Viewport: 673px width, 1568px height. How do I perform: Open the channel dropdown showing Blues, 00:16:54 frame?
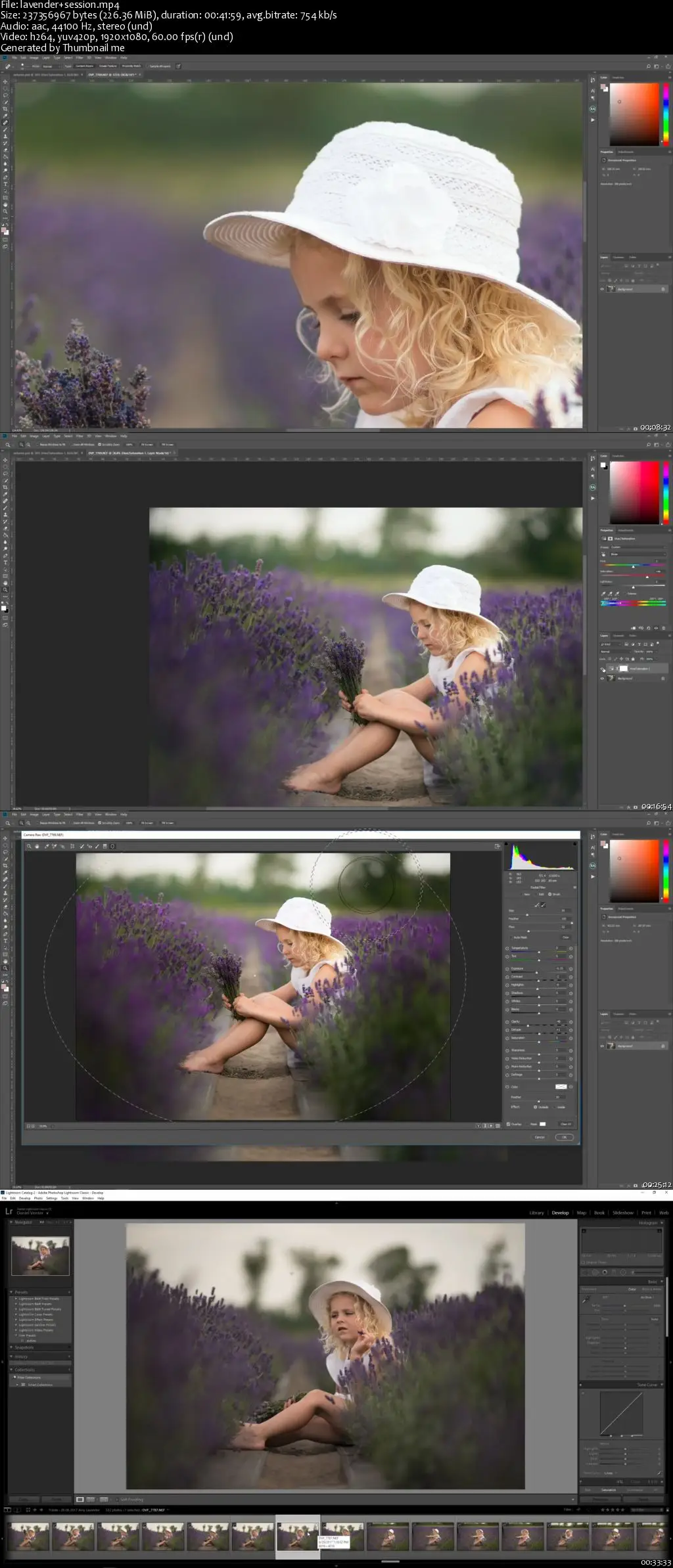[x=638, y=554]
